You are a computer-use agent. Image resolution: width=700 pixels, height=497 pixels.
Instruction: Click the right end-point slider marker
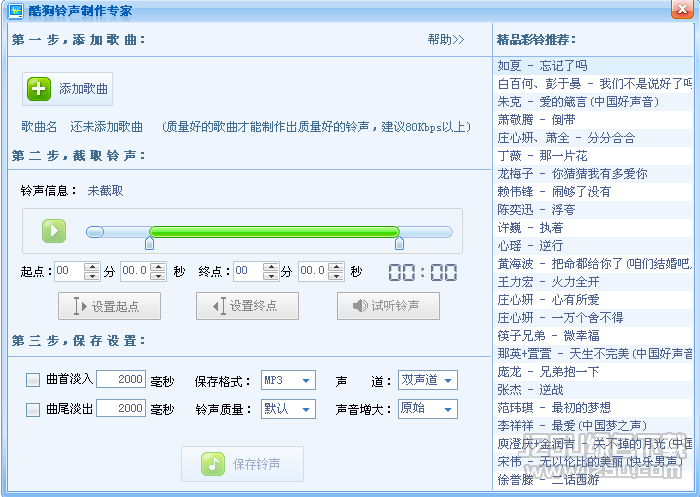[400, 244]
